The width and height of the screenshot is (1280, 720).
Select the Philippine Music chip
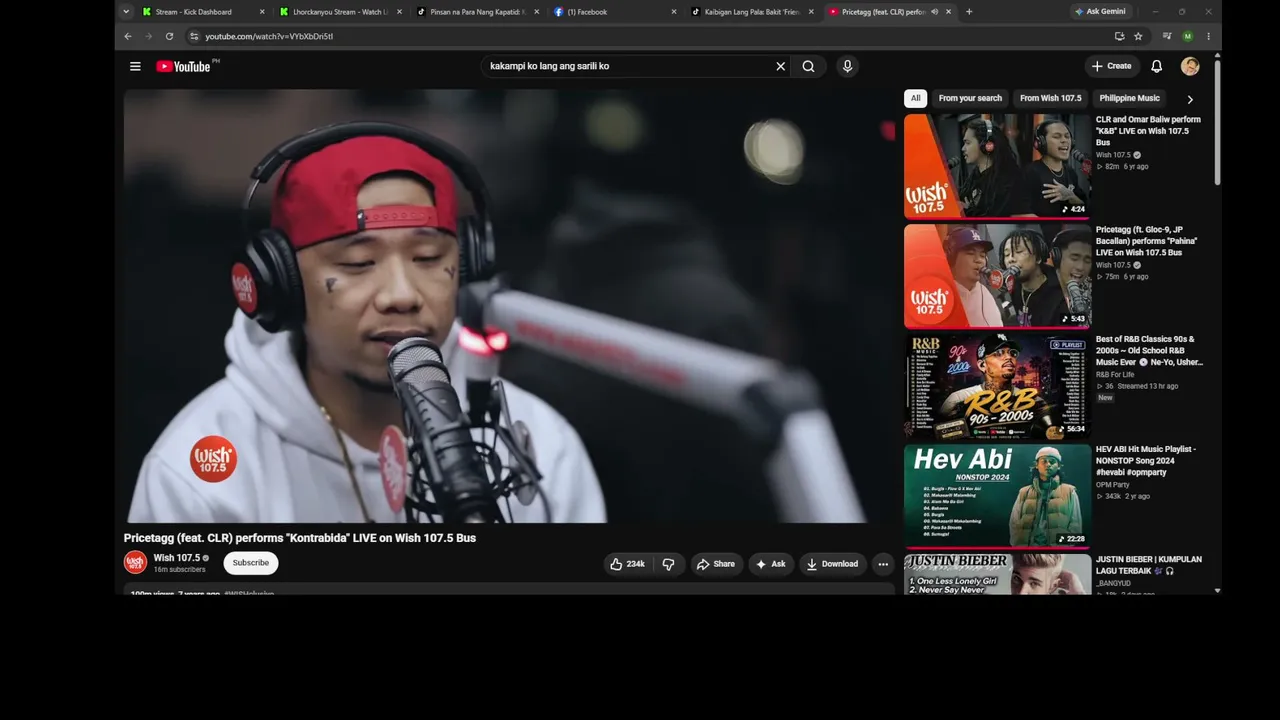(x=1129, y=99)
